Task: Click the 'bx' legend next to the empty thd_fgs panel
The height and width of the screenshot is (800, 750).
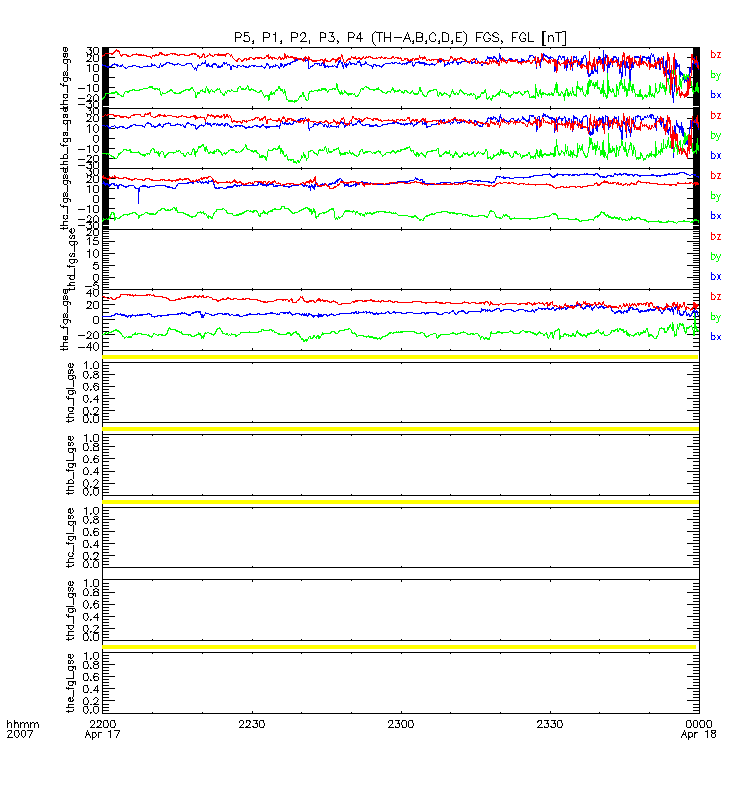Action: click(715, 276)
